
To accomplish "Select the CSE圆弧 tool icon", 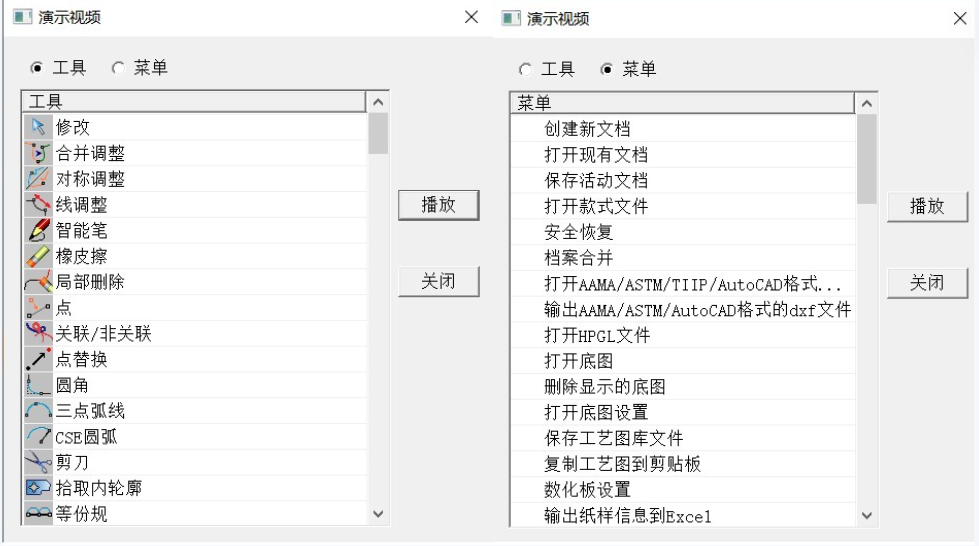I will [x=38, y=436].
